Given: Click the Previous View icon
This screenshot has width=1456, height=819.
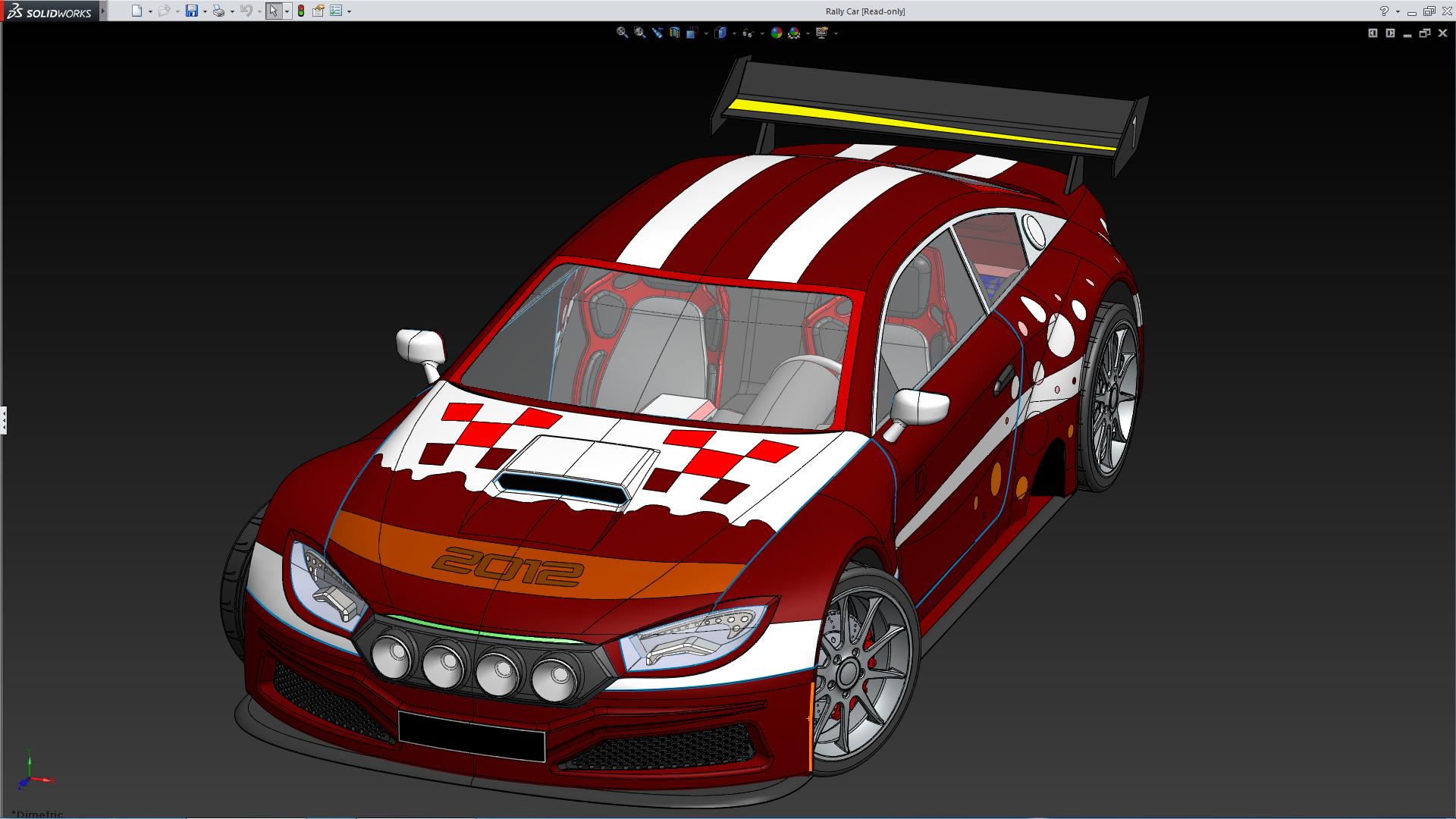Looking at the screenshot, I should click(x=657, y=33).
